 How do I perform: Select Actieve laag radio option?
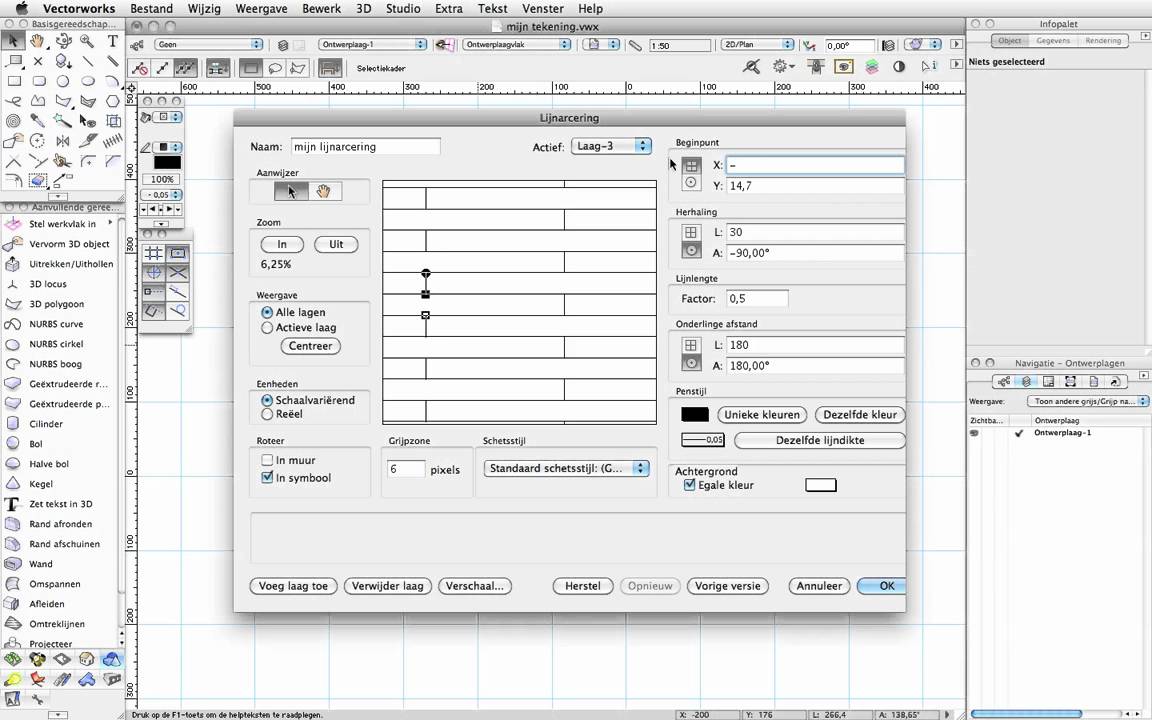tap(267, 328)
